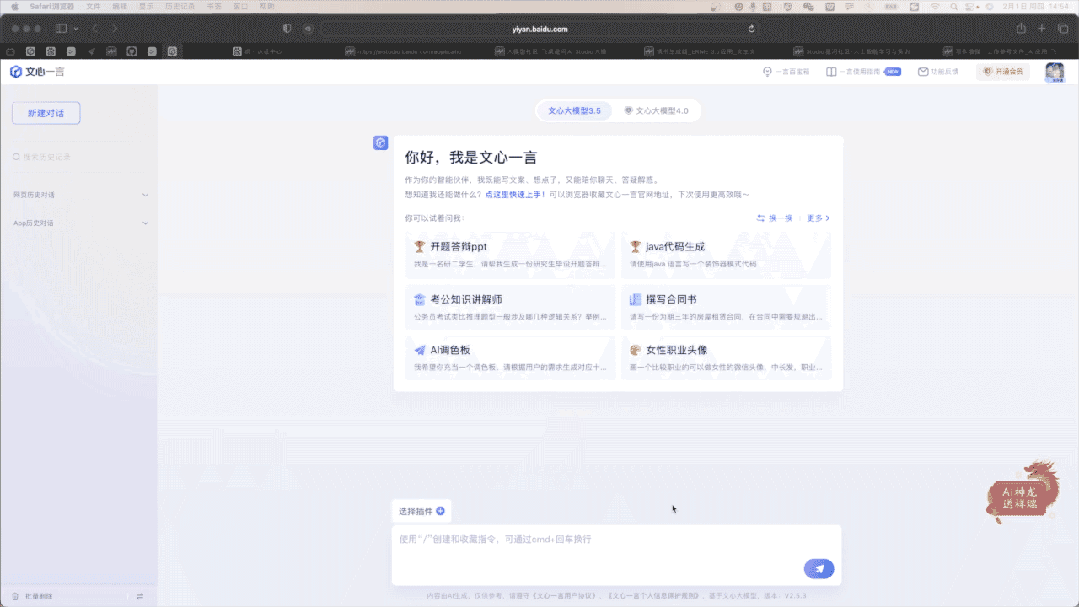Open 一言使用指南 in the header
1079x607 pixels.
pos(863,72)
